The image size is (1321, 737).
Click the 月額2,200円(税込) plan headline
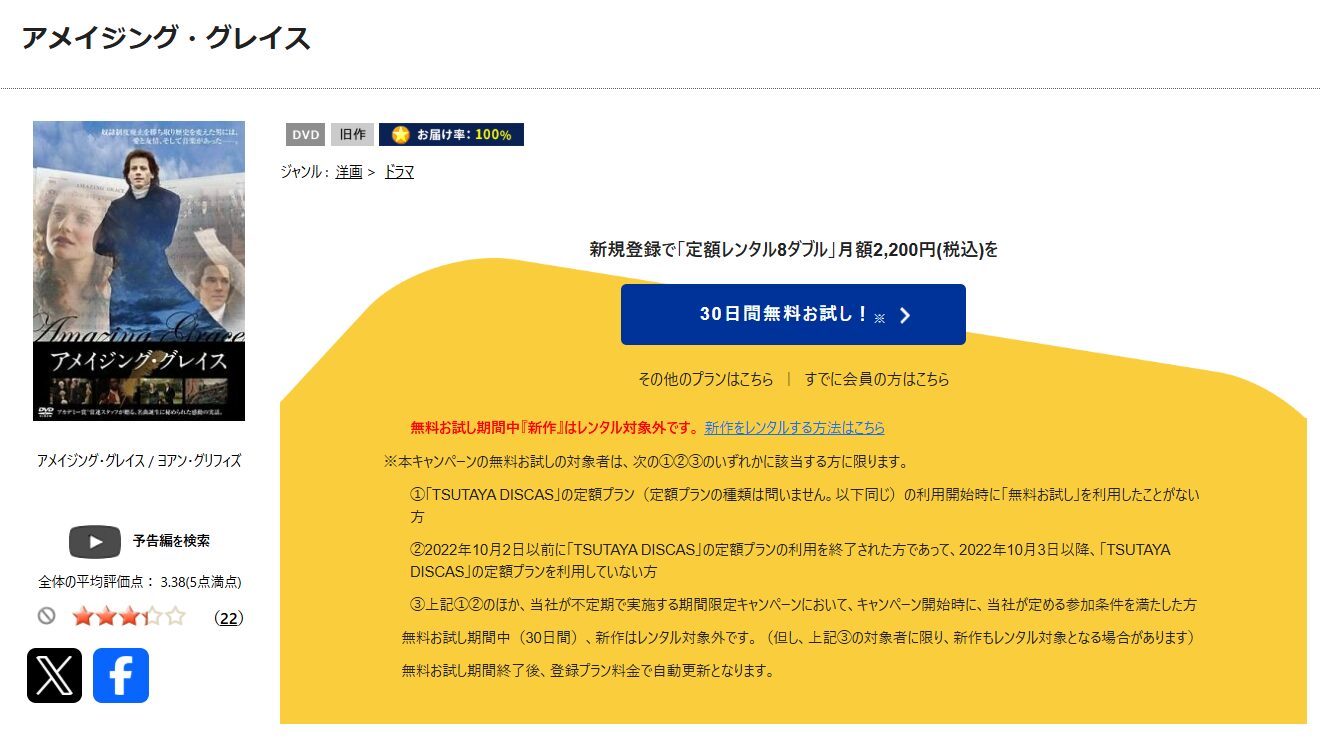793,250
